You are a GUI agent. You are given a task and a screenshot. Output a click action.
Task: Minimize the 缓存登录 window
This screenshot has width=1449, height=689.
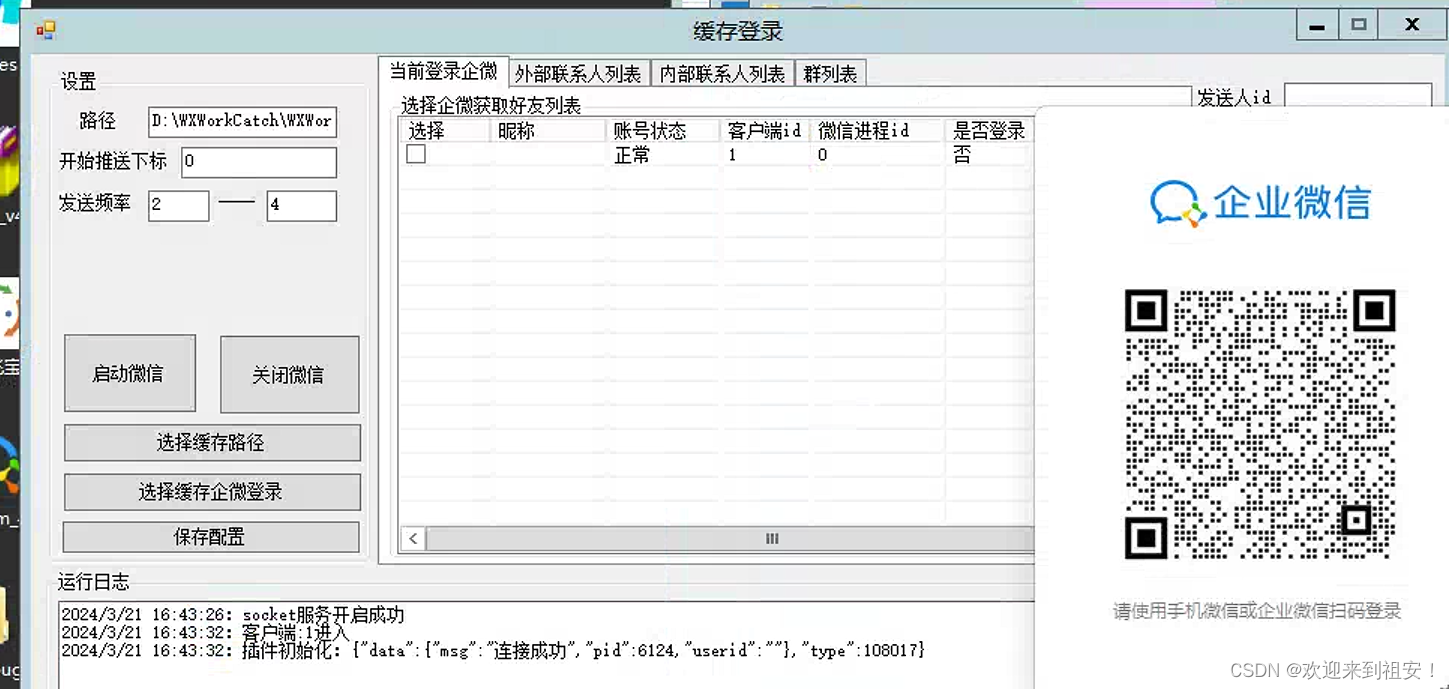pyautogui.click(x=1318, y=26)
